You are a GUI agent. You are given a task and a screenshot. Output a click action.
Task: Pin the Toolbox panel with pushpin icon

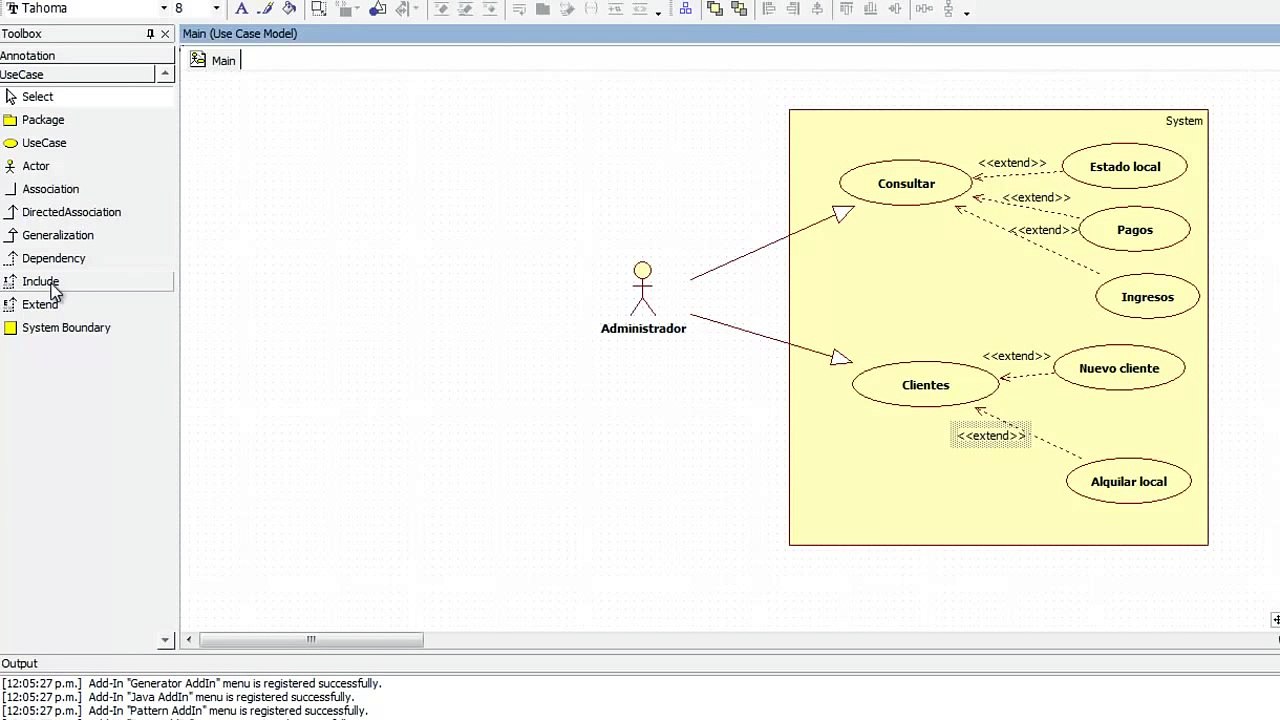tap(150, 34)
